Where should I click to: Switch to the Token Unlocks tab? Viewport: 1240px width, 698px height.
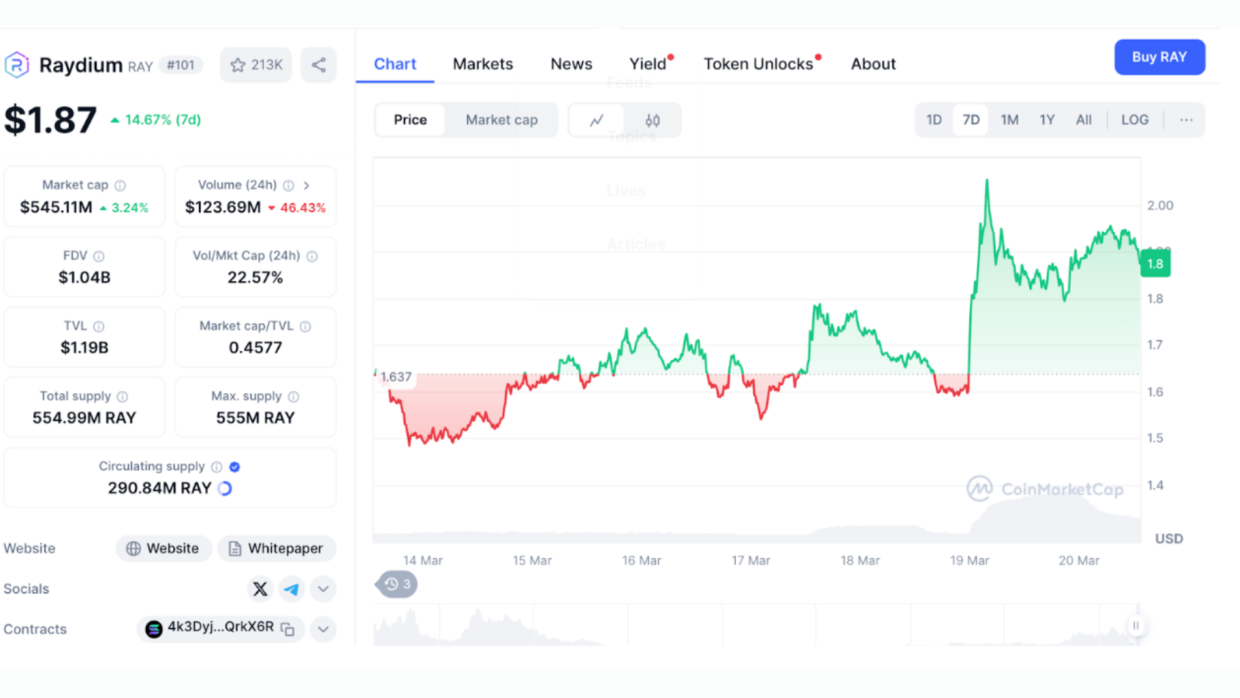click(759, 64)
